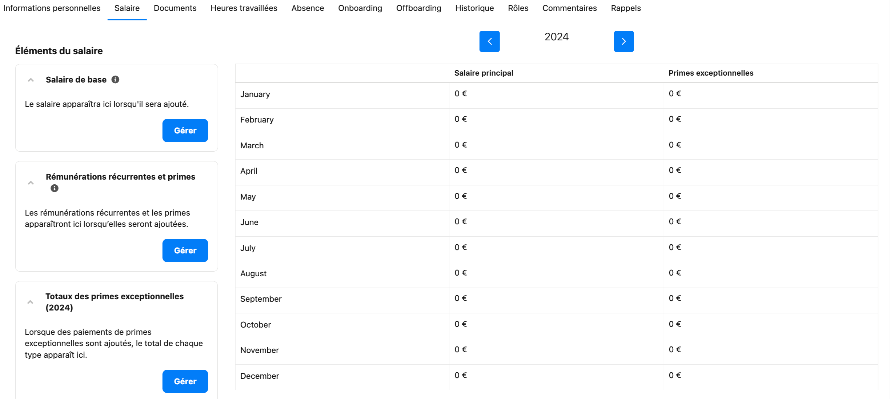Open the Rappels tab
The height and width of the screenshot is (399, 890).
tap(626, 9)
